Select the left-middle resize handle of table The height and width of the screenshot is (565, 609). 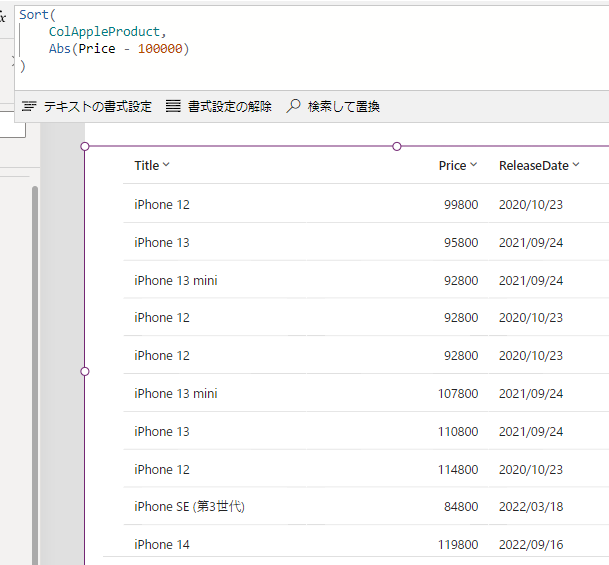pyautogui.click(x=85, y=372)
